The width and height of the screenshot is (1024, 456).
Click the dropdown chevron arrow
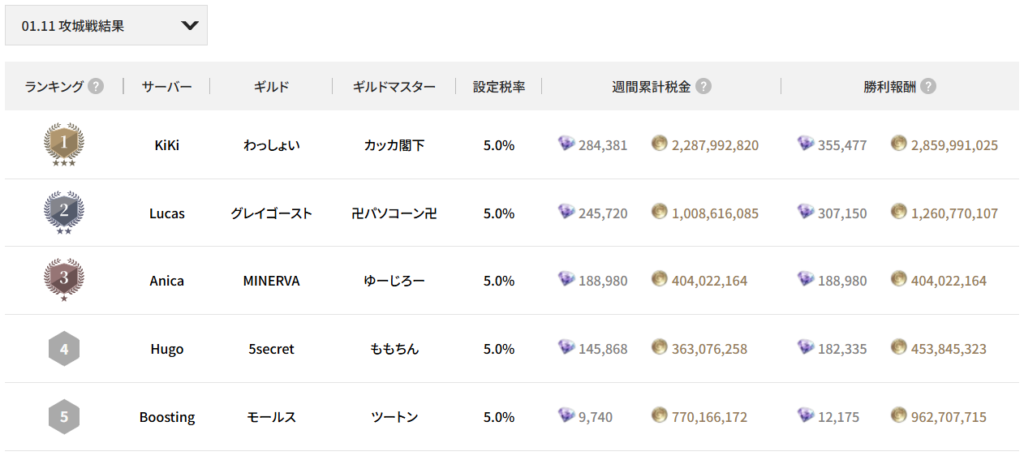click(190, 26)
